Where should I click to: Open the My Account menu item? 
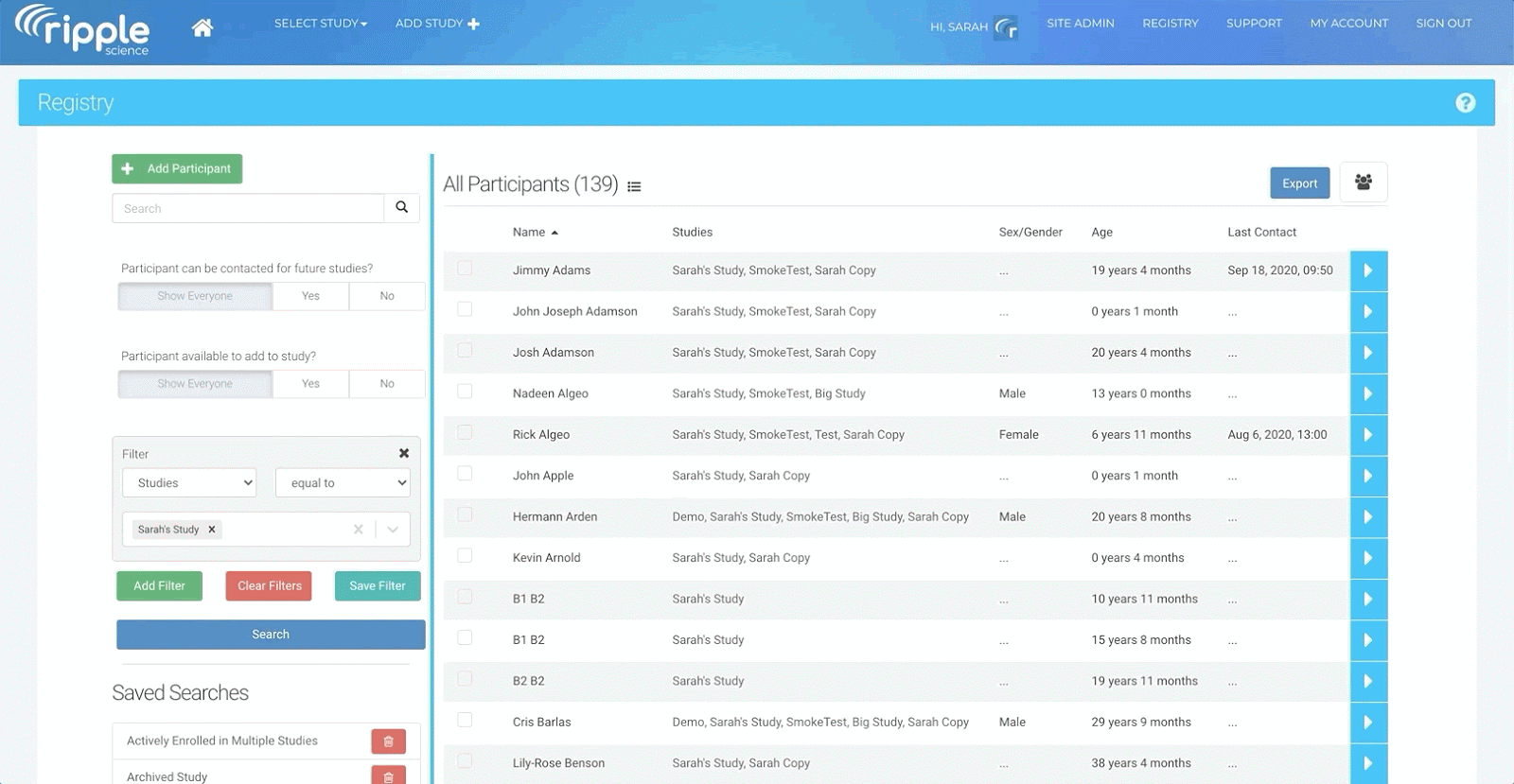[1348, 24]
